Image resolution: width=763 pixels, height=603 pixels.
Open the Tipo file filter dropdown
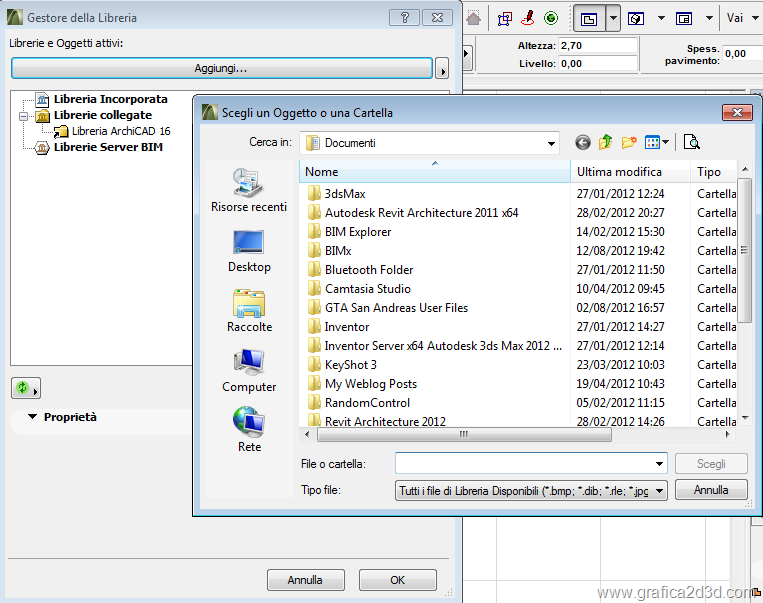point(659,491)
